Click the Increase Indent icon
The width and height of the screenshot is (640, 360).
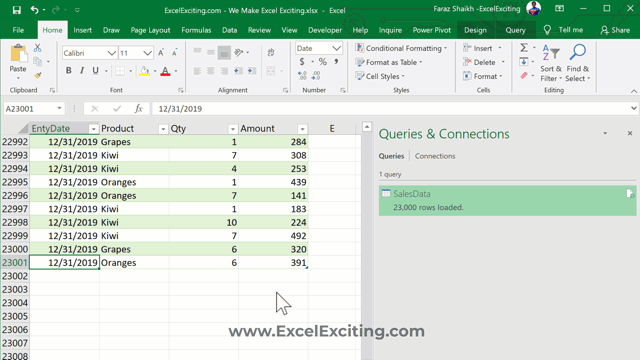click(252, 71)
